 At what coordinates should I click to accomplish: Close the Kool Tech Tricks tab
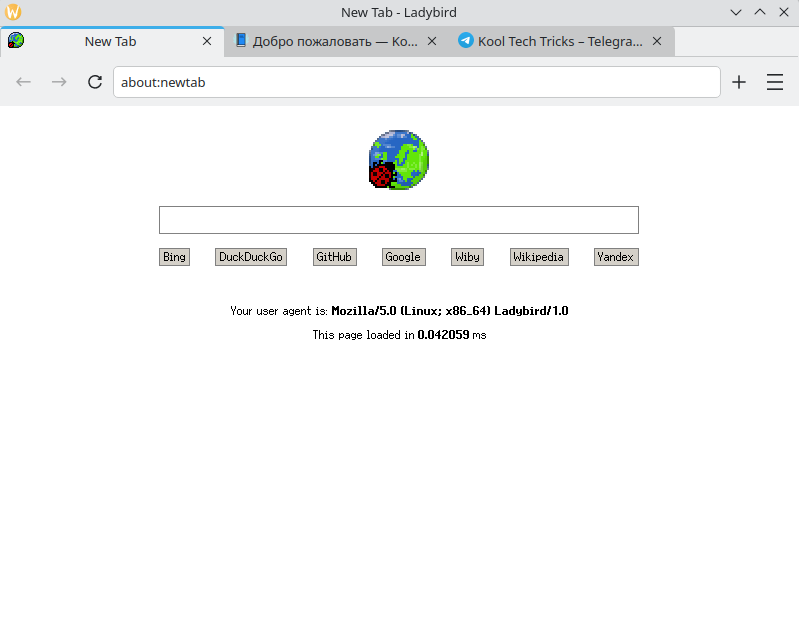click(x=657, y=41)
